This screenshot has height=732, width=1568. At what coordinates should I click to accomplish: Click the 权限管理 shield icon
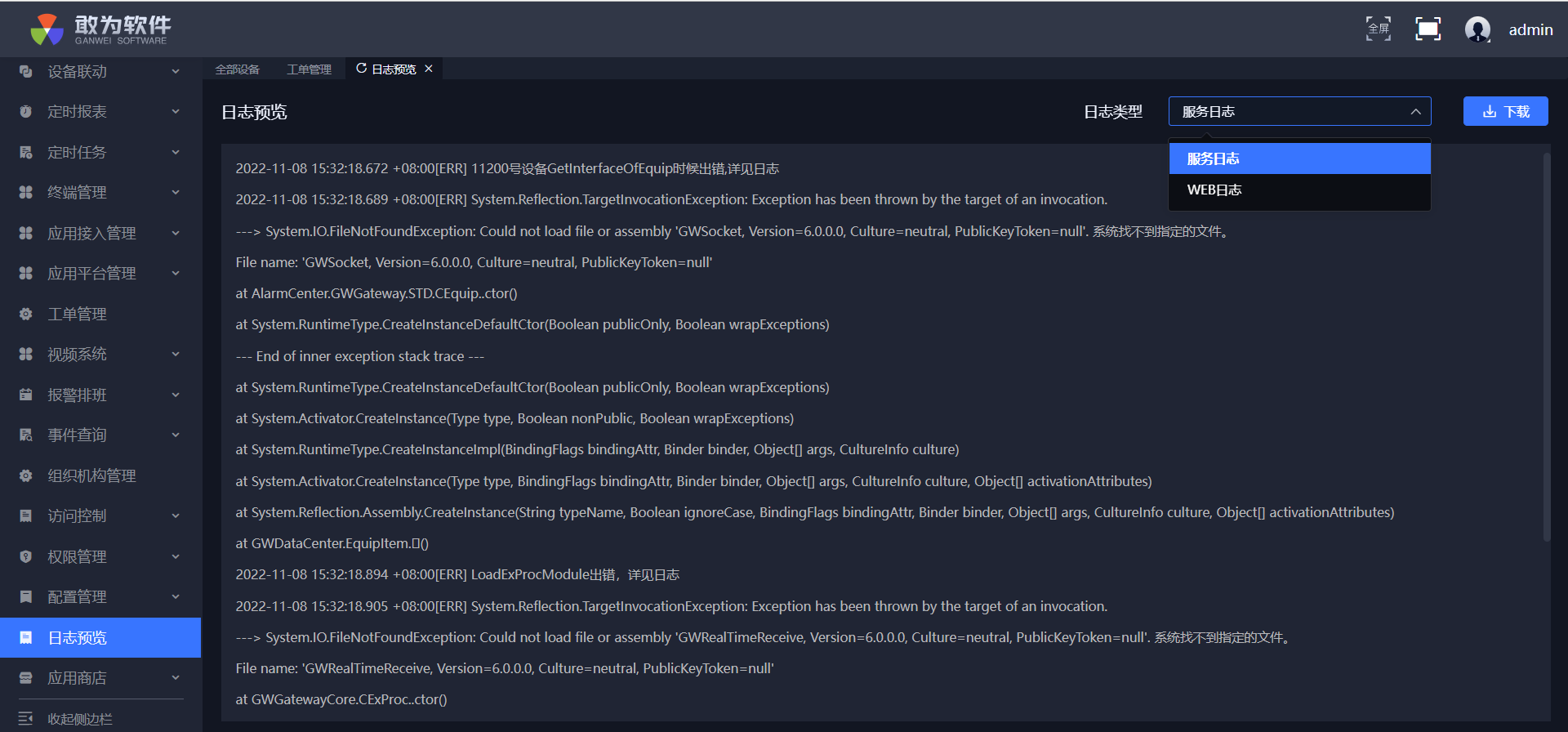25,556
